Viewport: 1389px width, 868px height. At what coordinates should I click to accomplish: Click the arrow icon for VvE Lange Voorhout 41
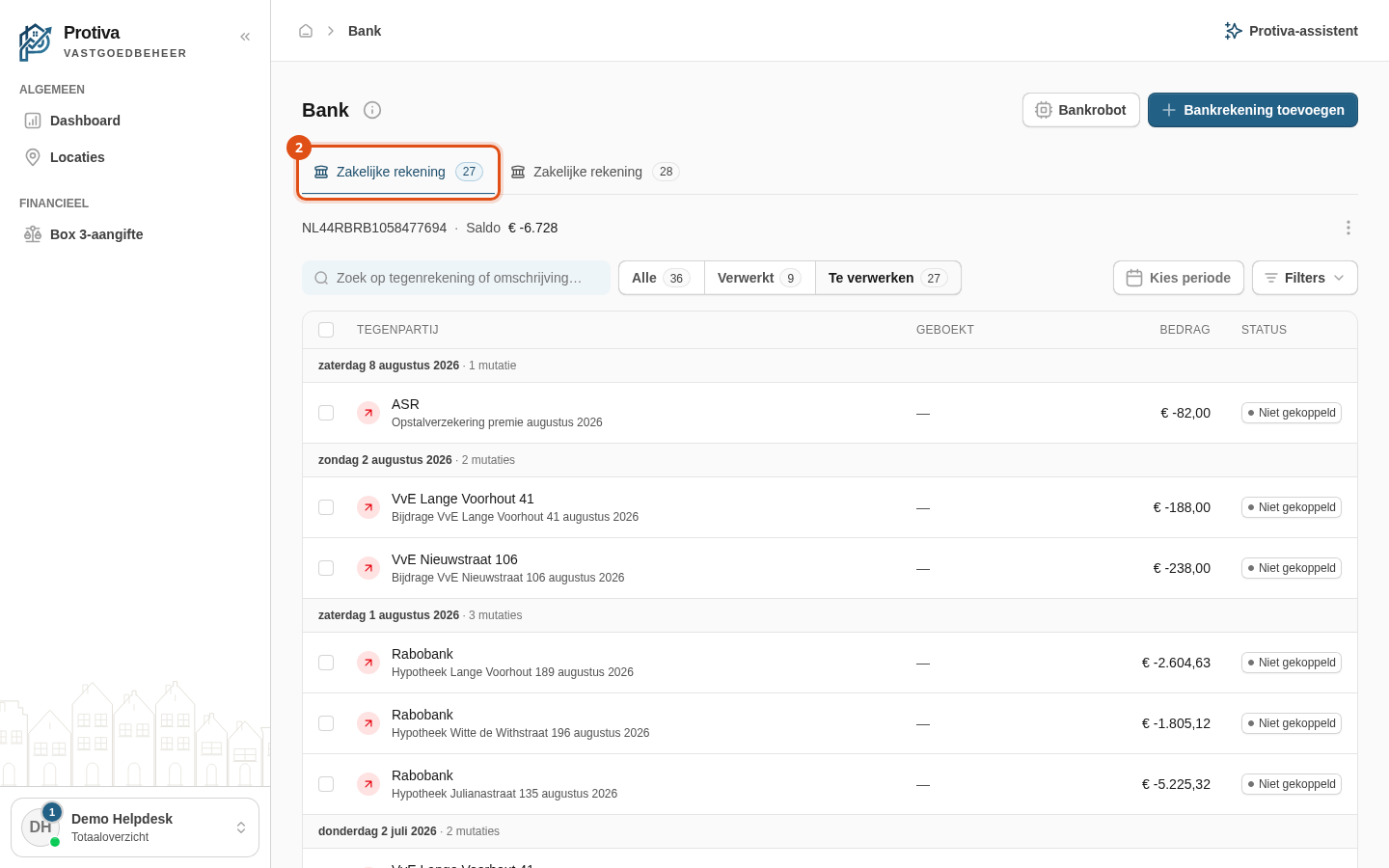click(x=368, y=507)
